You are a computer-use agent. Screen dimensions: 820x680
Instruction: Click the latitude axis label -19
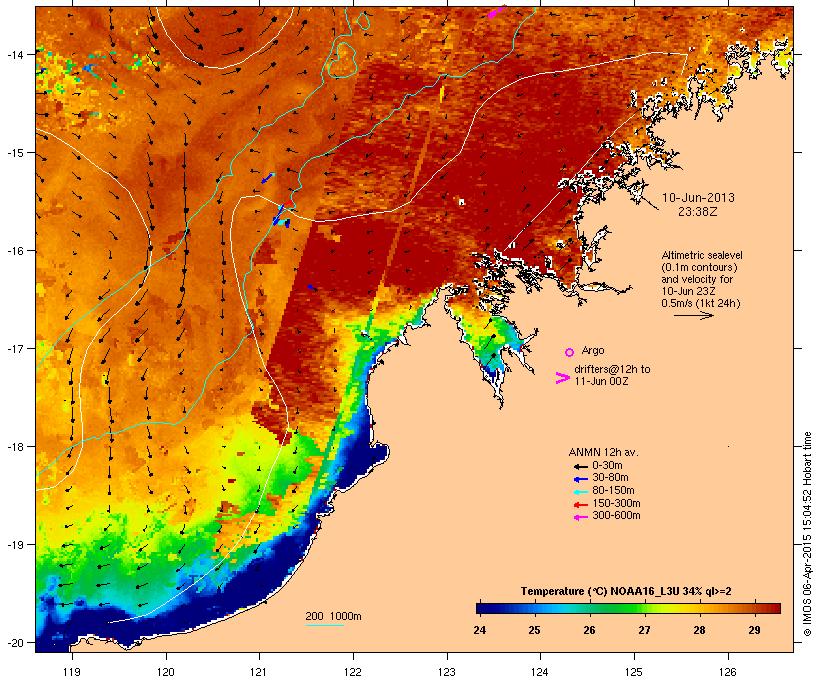tap(14, 545)
